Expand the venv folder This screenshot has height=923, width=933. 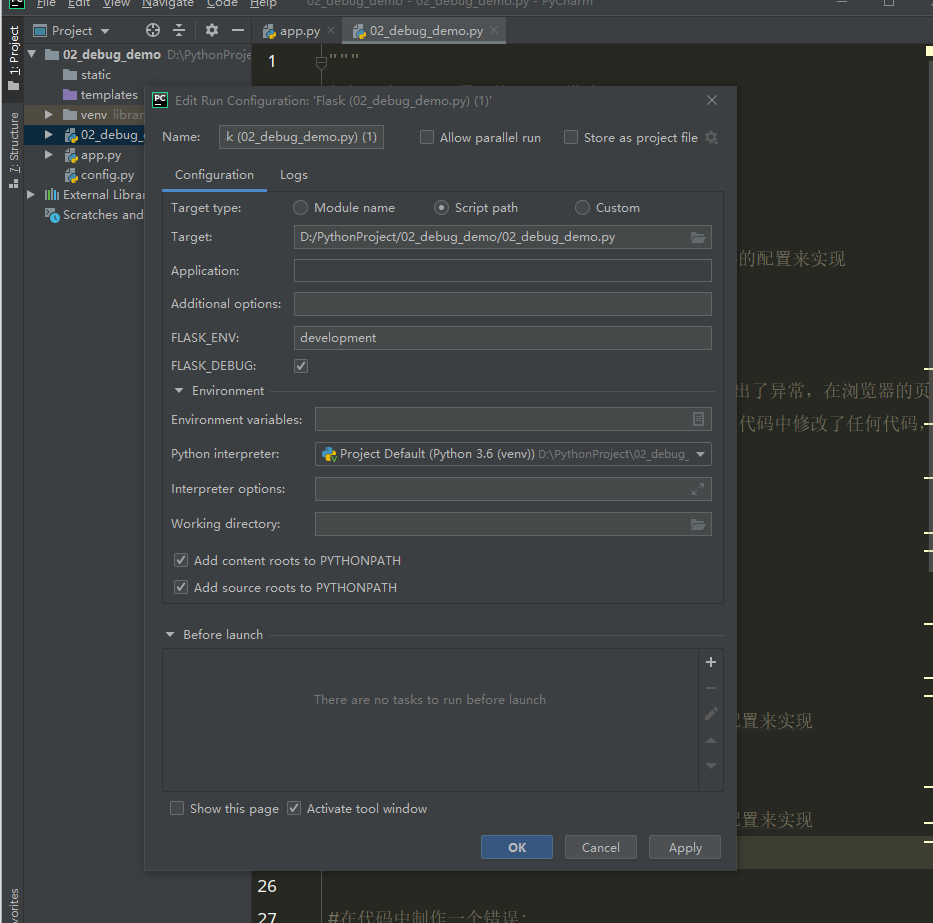49,115
